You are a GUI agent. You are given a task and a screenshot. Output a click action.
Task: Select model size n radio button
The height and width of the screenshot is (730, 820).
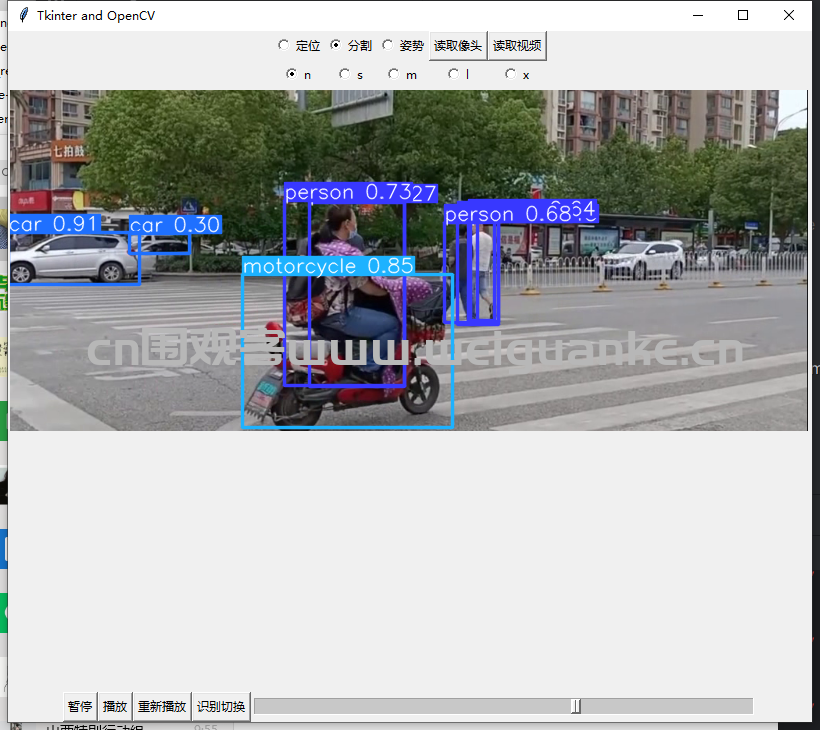[x=298, y=74]
